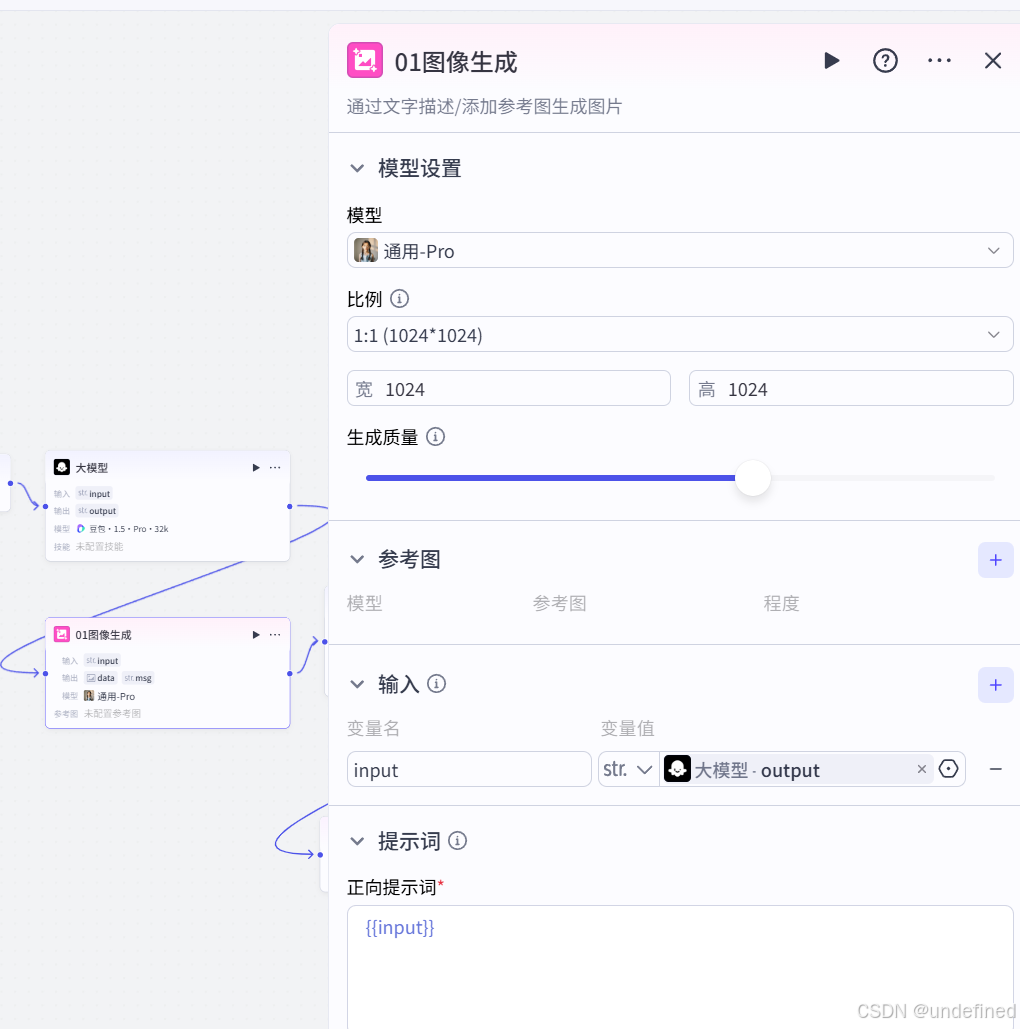
Task: Click the info icon next to 生成质量
Action: pyautogui.click(x=435, y=437)
